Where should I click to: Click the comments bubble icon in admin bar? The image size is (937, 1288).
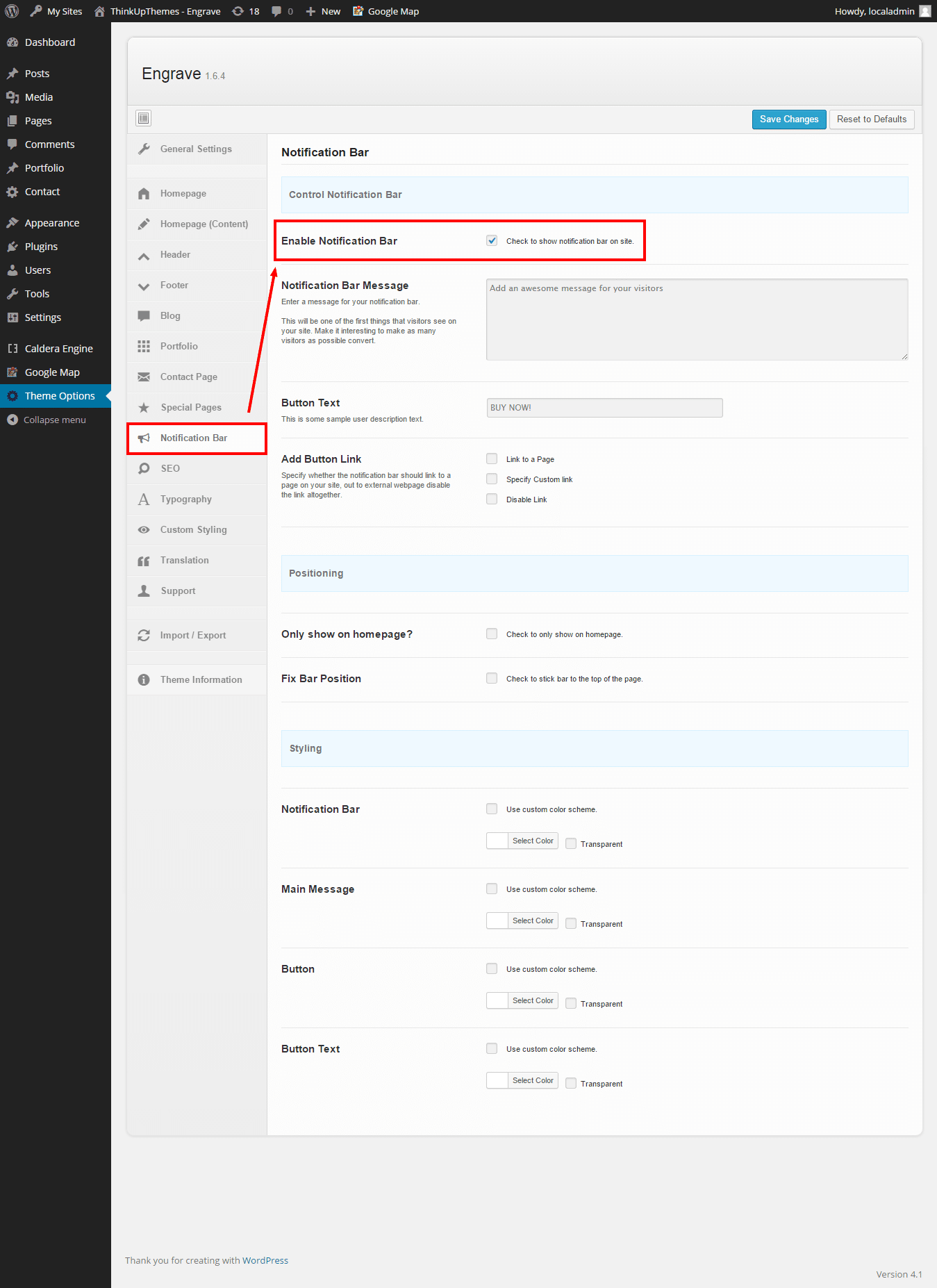[x=277, y=11]
